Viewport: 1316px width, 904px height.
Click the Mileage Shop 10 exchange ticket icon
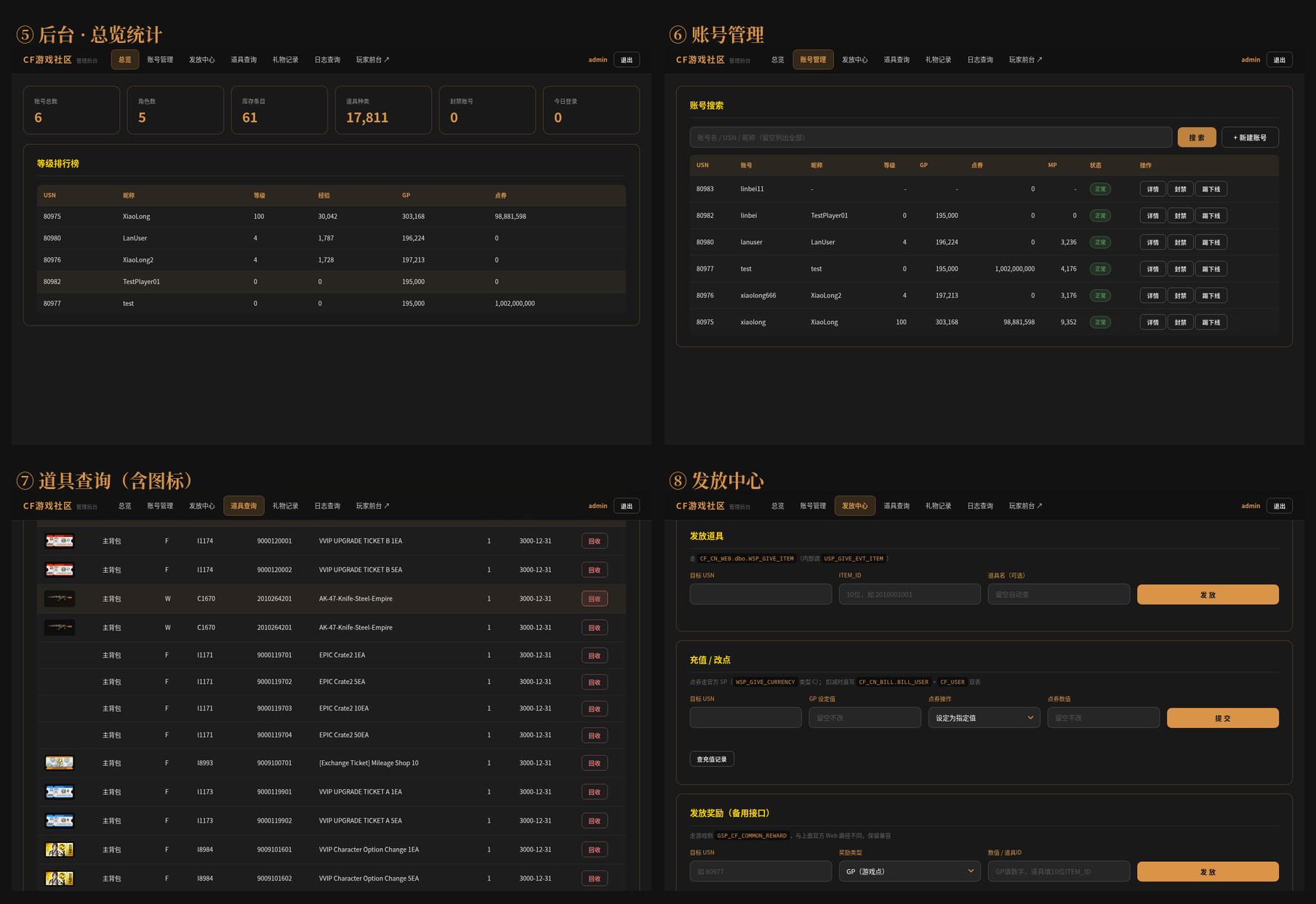pos(60,763)
